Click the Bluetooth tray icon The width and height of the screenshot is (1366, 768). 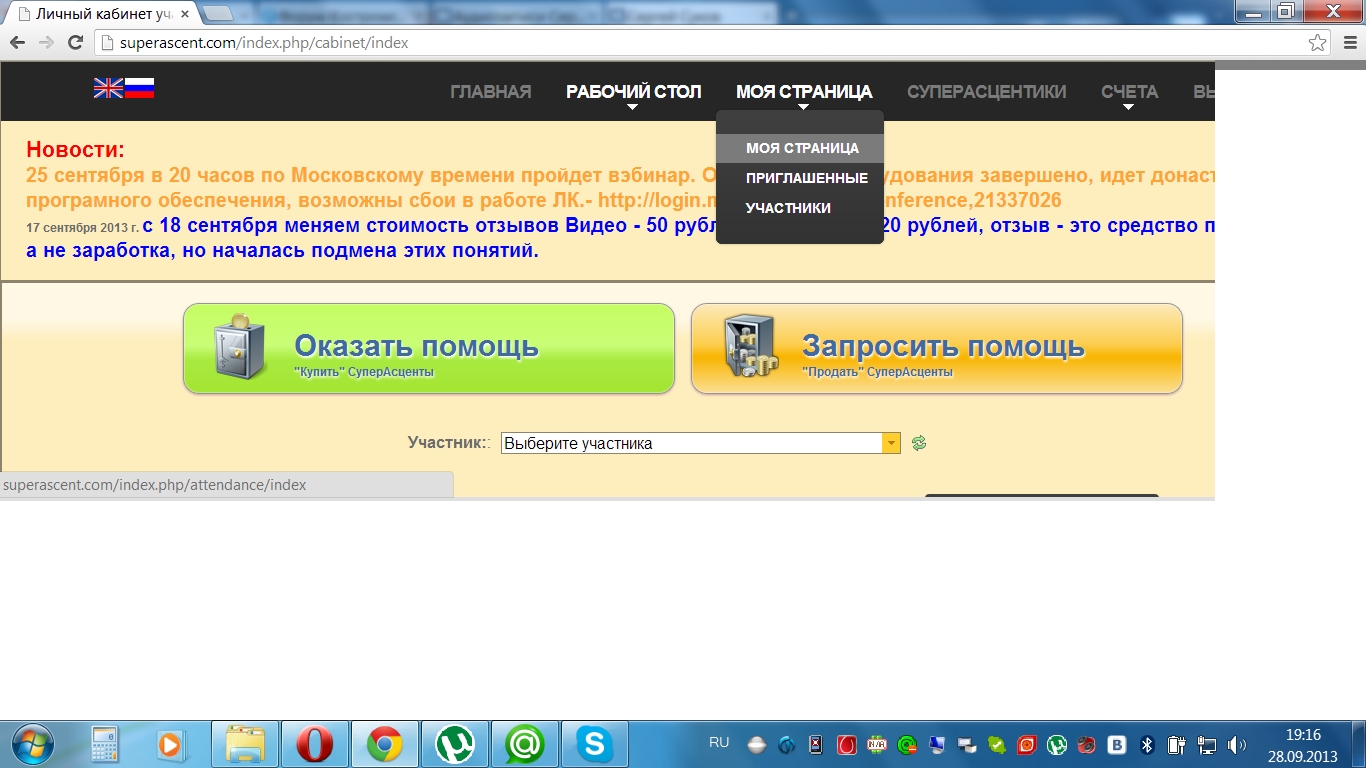(x=1148, y=745)
